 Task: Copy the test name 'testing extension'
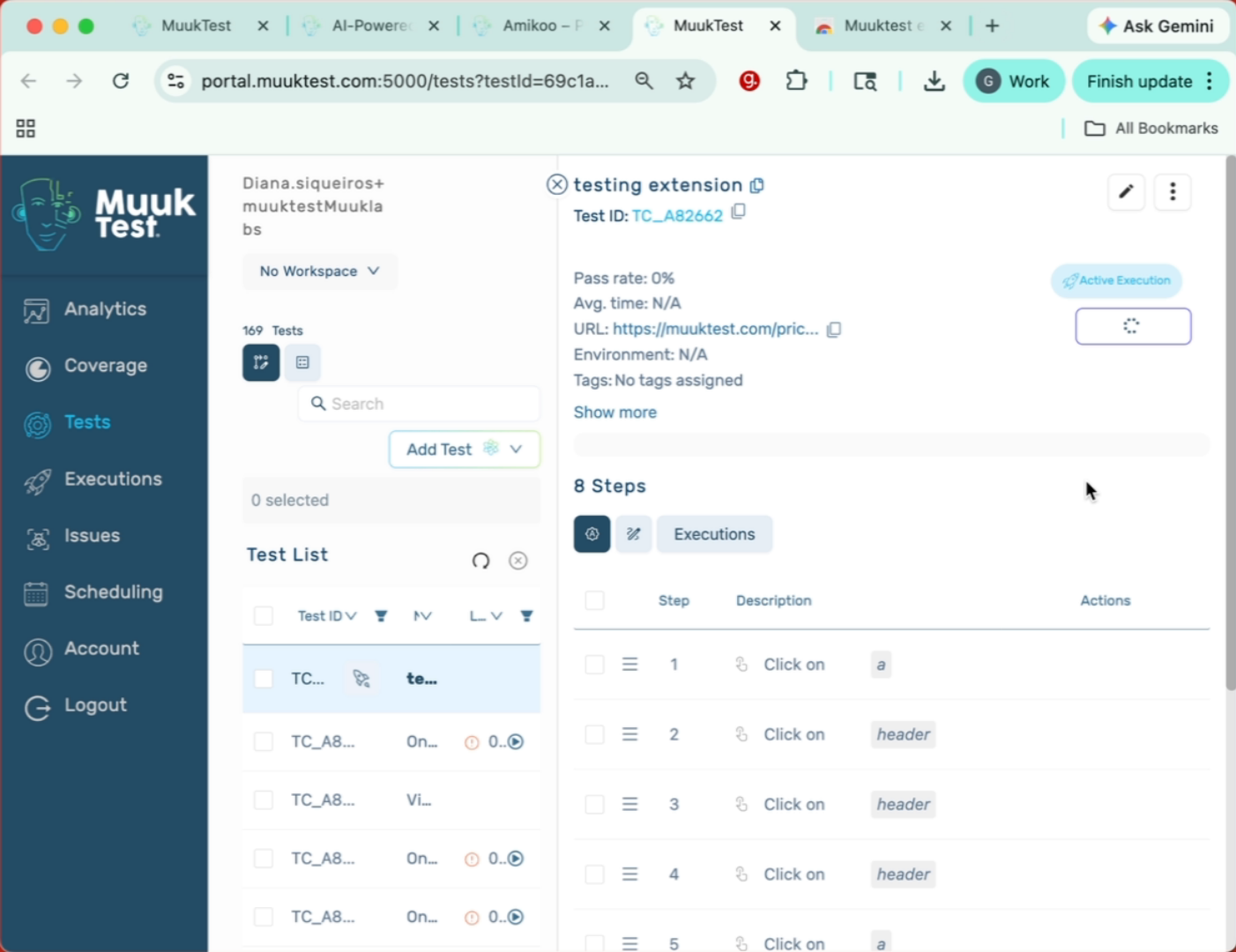tap(757, 185)
